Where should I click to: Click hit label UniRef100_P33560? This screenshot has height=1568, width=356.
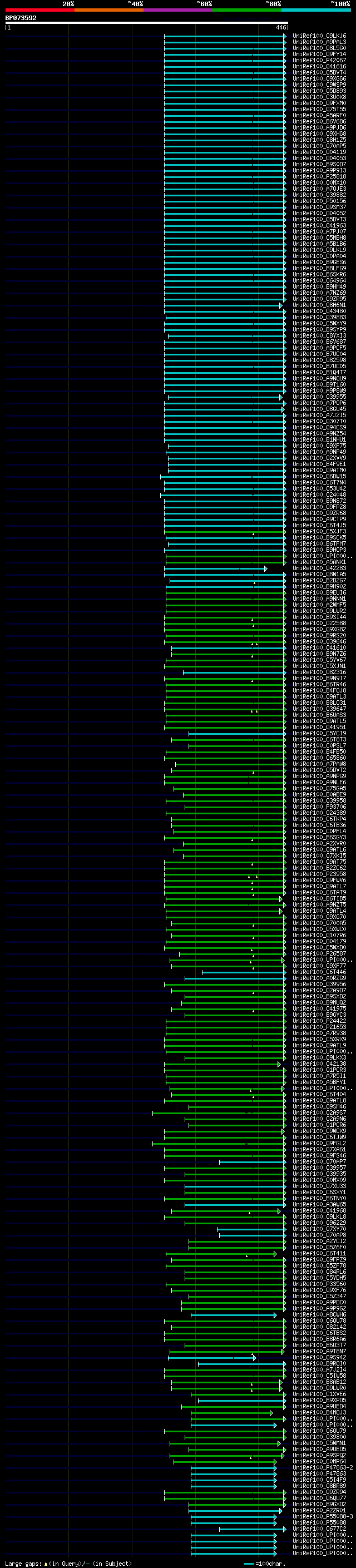click(x=319, y=1284)
